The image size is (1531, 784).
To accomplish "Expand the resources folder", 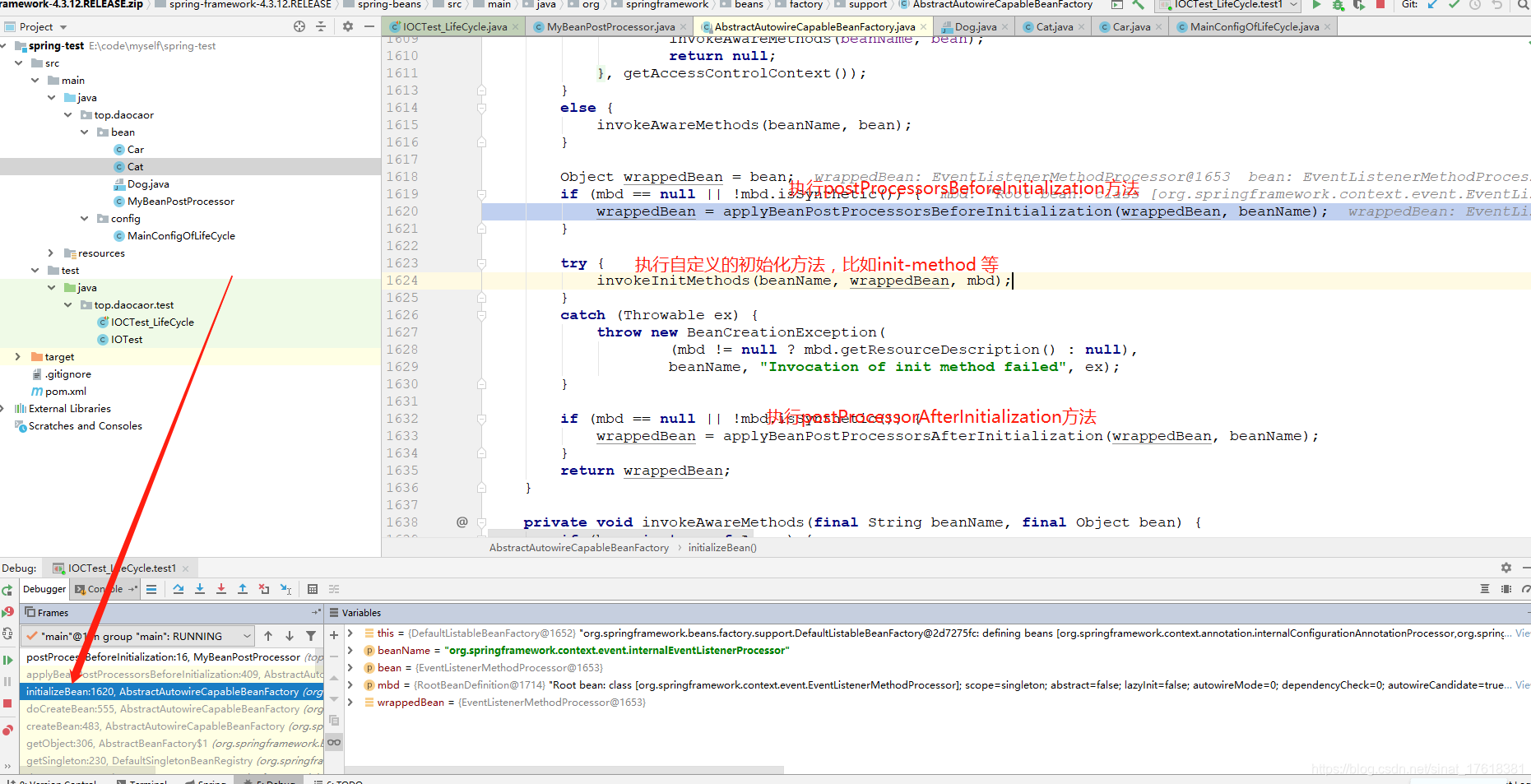I will tap(51, 253).
